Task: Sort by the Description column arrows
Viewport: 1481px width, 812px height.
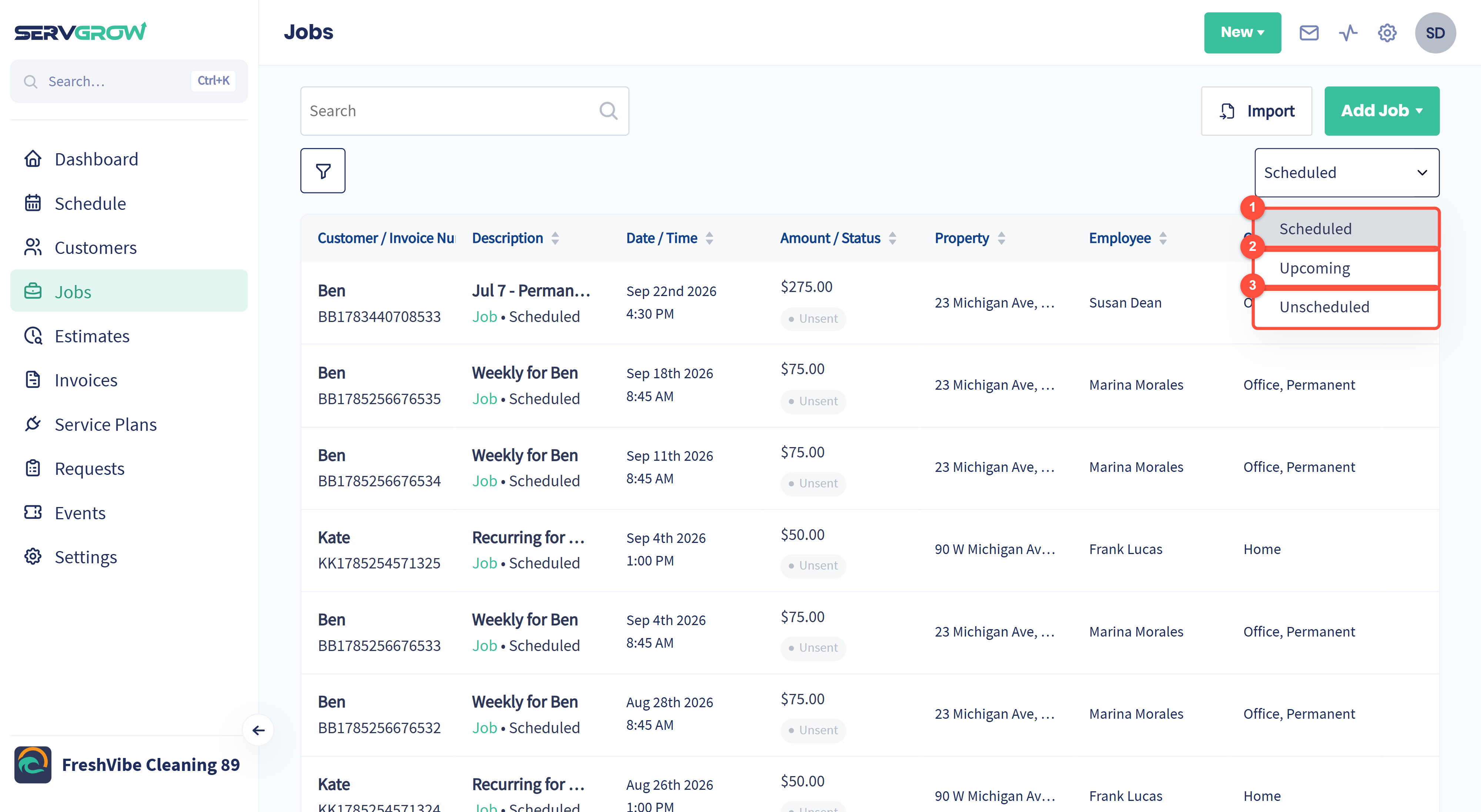Action: pyautogui.click(x=555, y=238)
